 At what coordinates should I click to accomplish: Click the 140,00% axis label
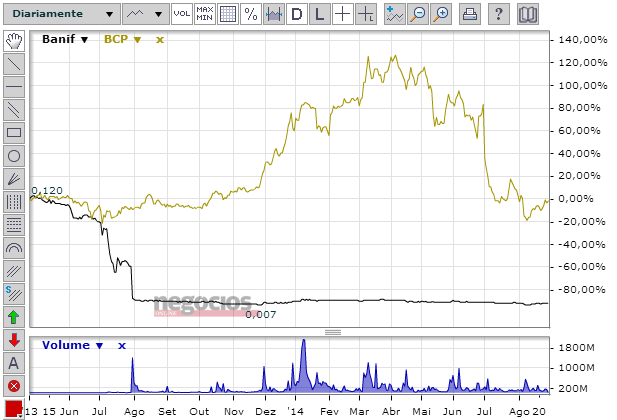click(x=583, y=40)
